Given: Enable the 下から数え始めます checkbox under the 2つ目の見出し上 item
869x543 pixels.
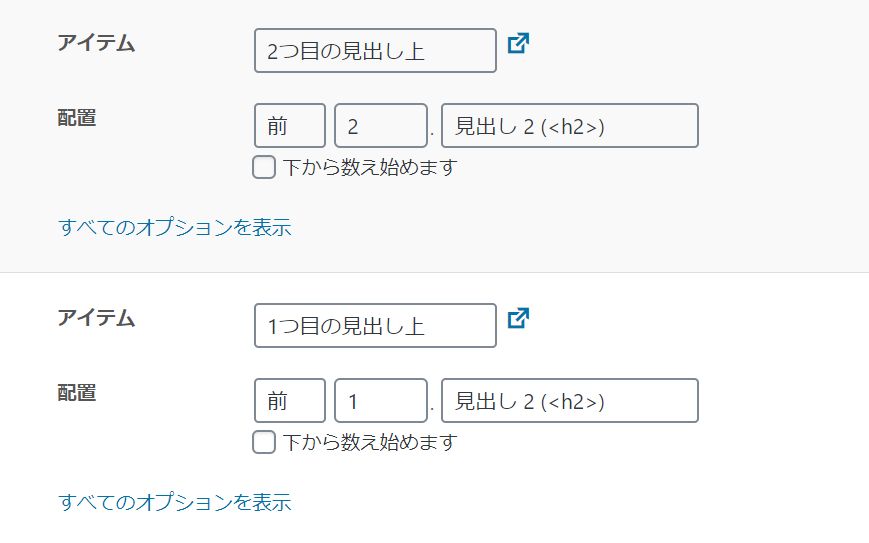Looking at the screenshot, I should [x=264, y=167].
